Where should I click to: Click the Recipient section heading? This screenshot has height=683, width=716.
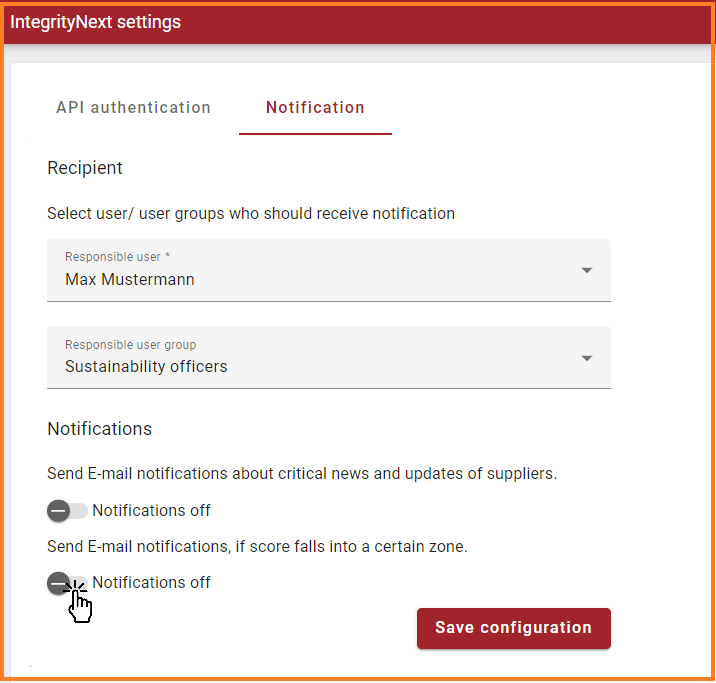[85, 168]
